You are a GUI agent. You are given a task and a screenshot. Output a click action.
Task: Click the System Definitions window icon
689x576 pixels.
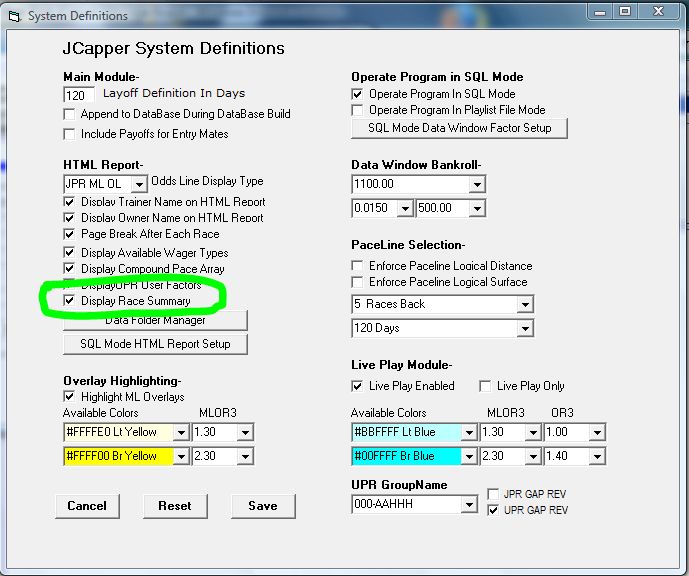pyautogui.click(x=15, y=16)
